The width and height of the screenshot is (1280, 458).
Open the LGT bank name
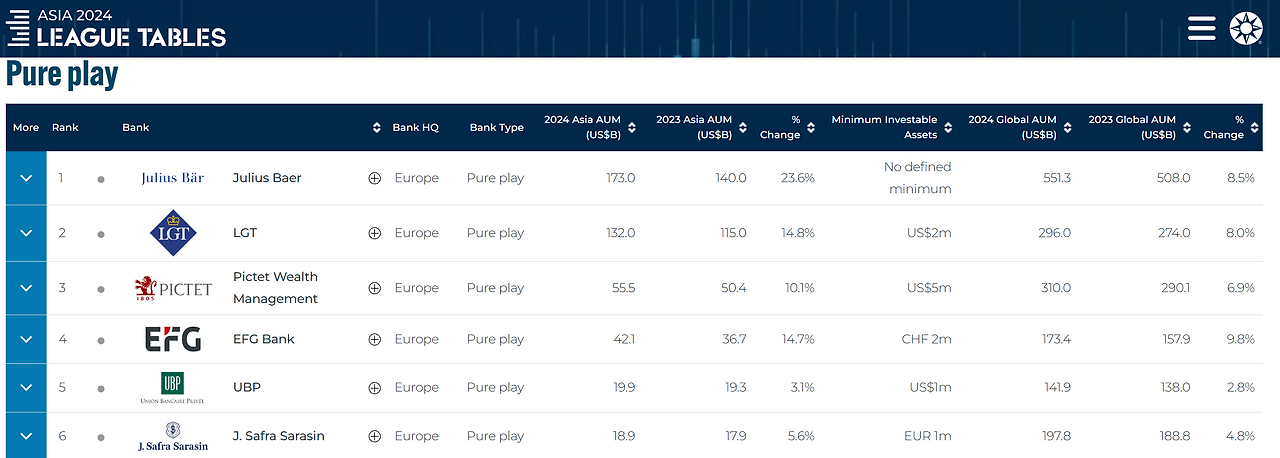pyautogui.click(x=245, y=233)
